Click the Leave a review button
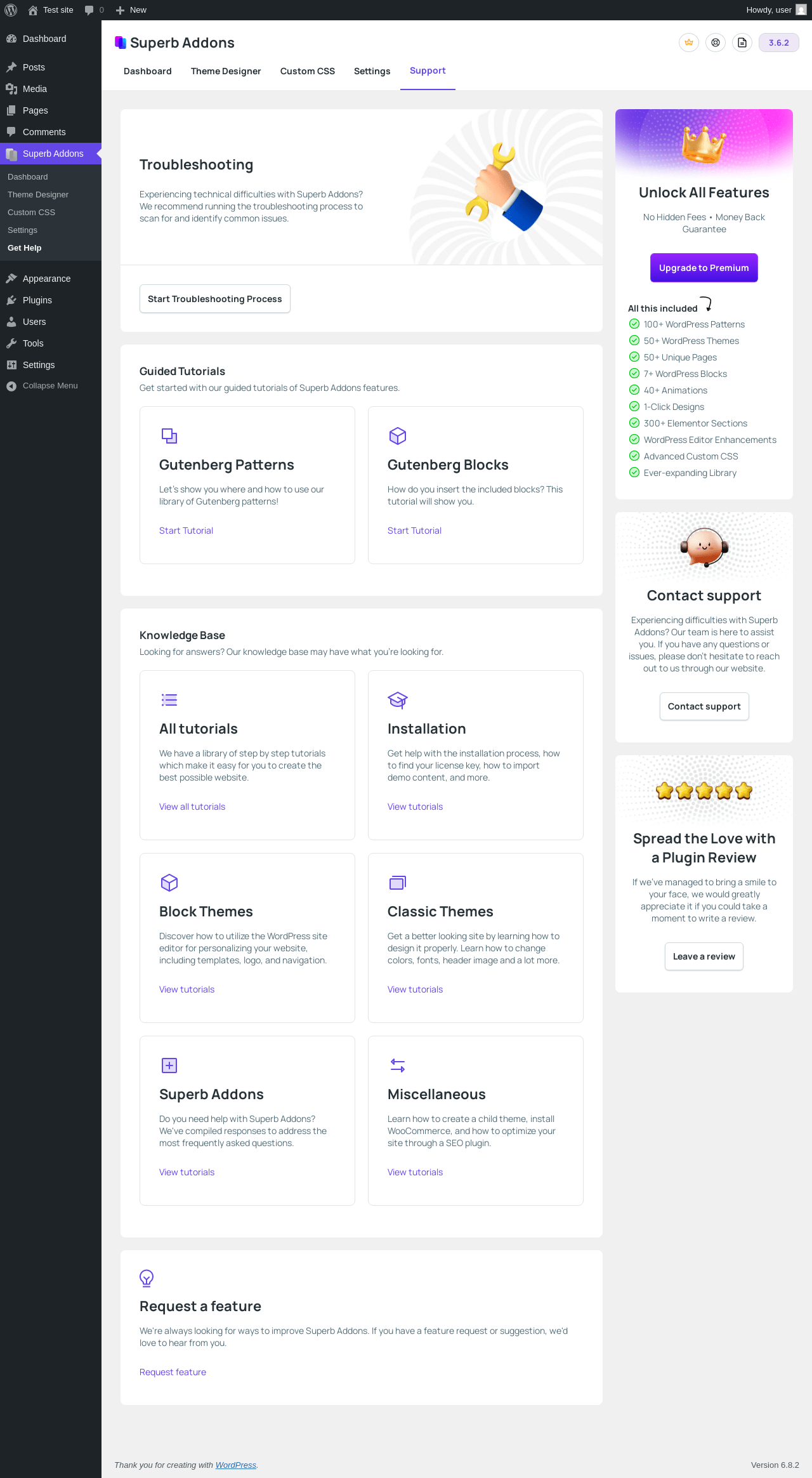 pyautogui.click(x=704, y=956)
